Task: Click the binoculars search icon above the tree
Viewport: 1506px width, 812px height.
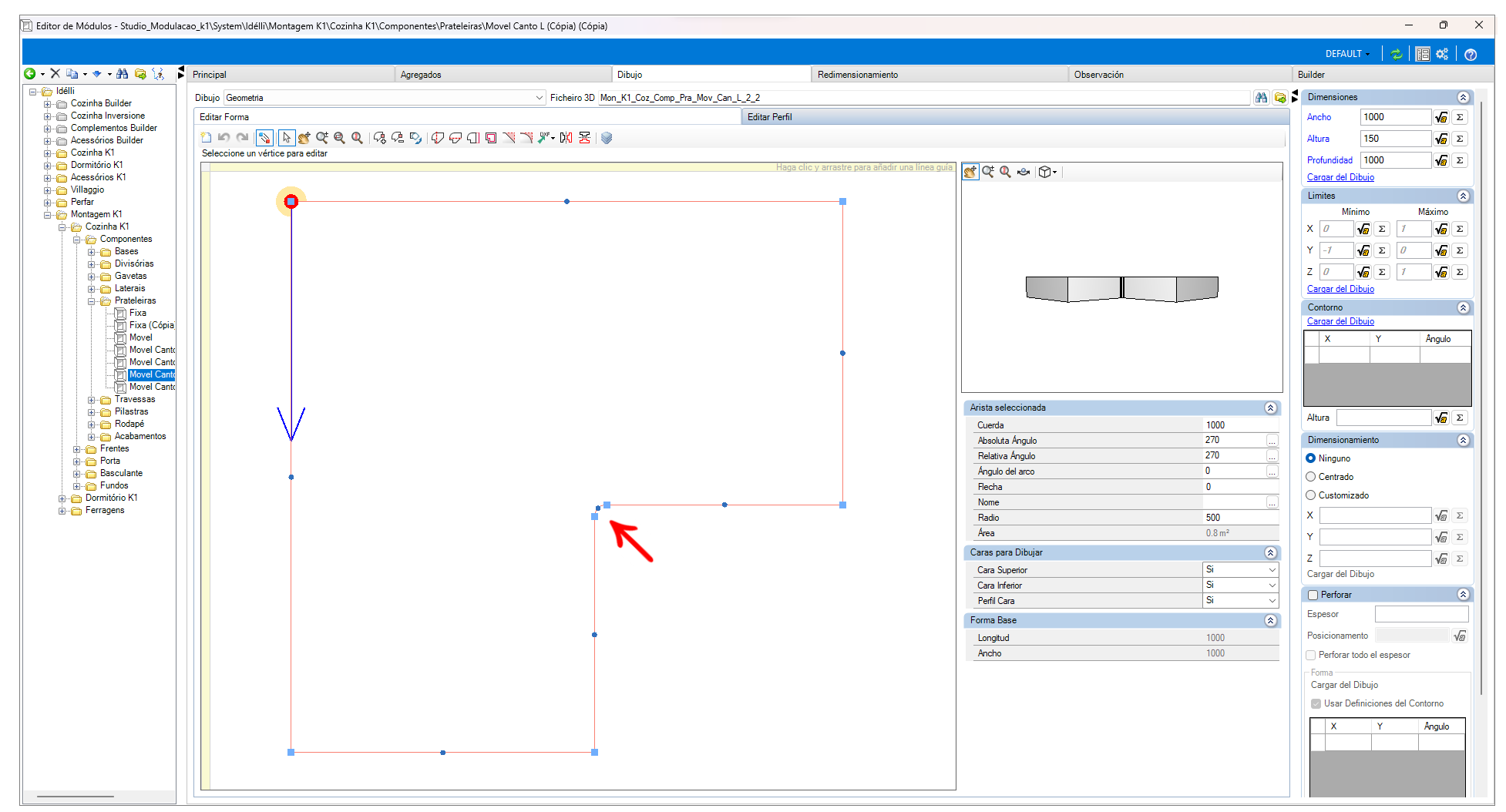Action: click(x=123, y=74)
